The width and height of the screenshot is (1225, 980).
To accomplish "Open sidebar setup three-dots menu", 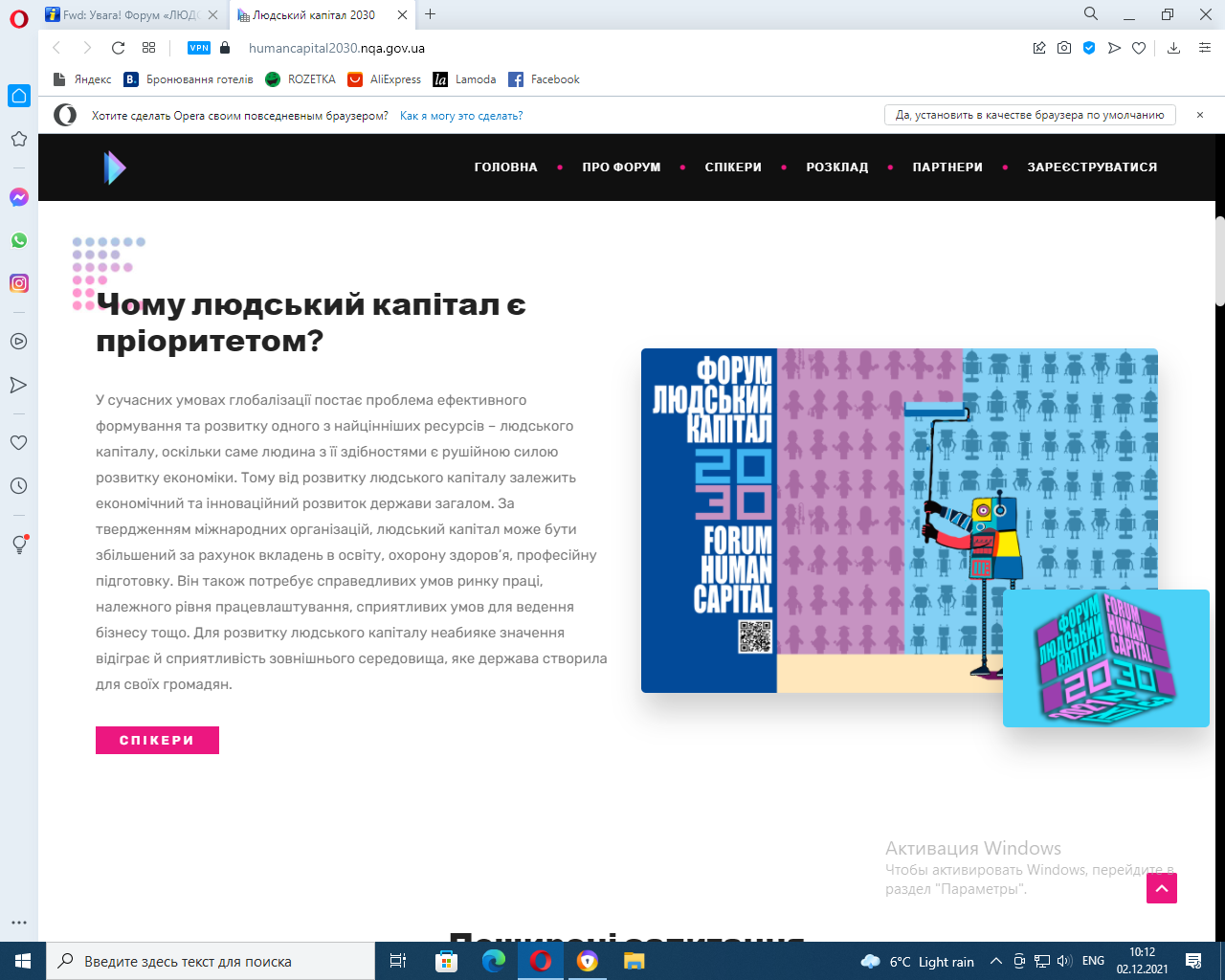I will [x=19, y=924].
